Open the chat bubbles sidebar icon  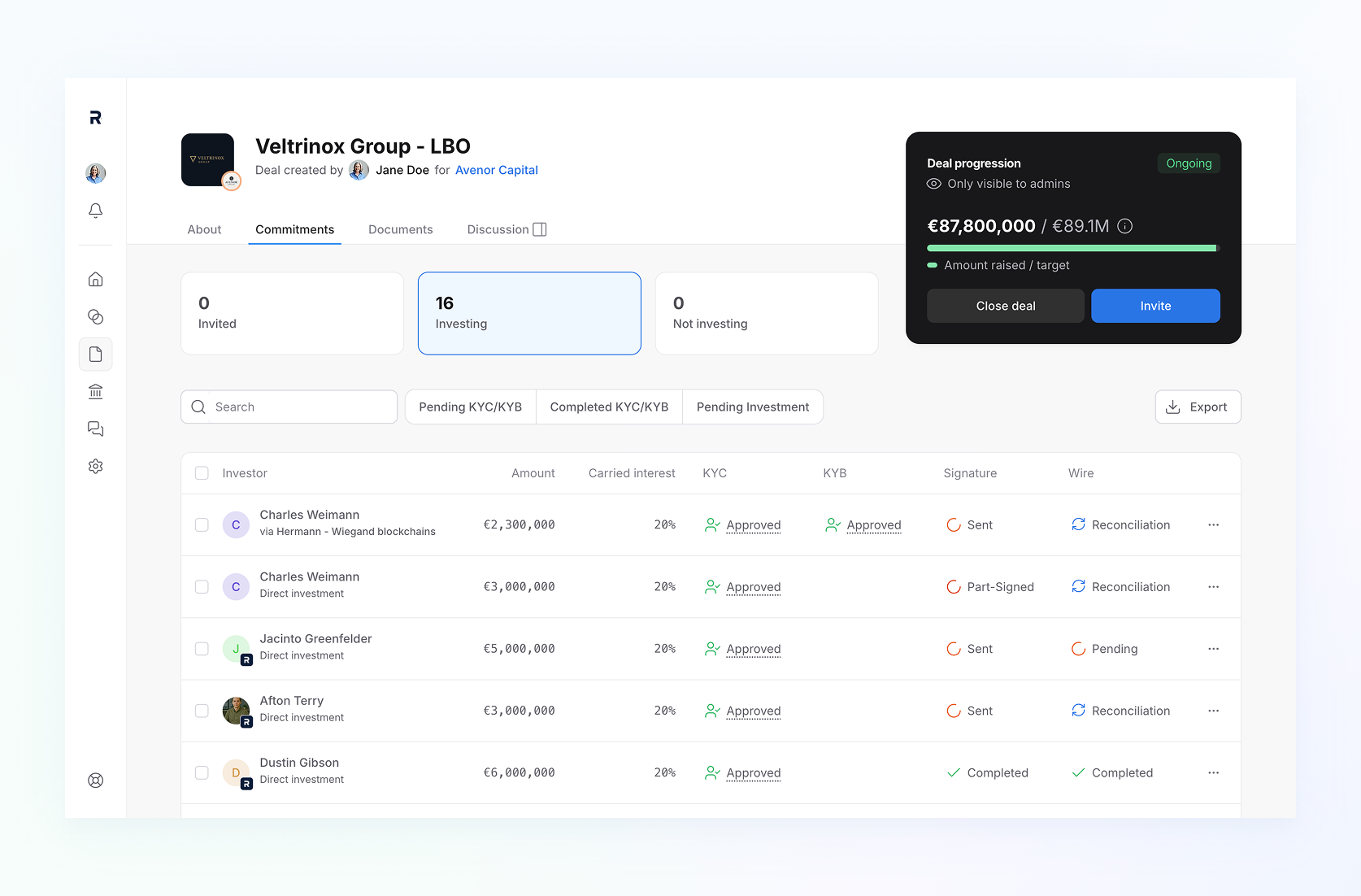click(95, 428)
